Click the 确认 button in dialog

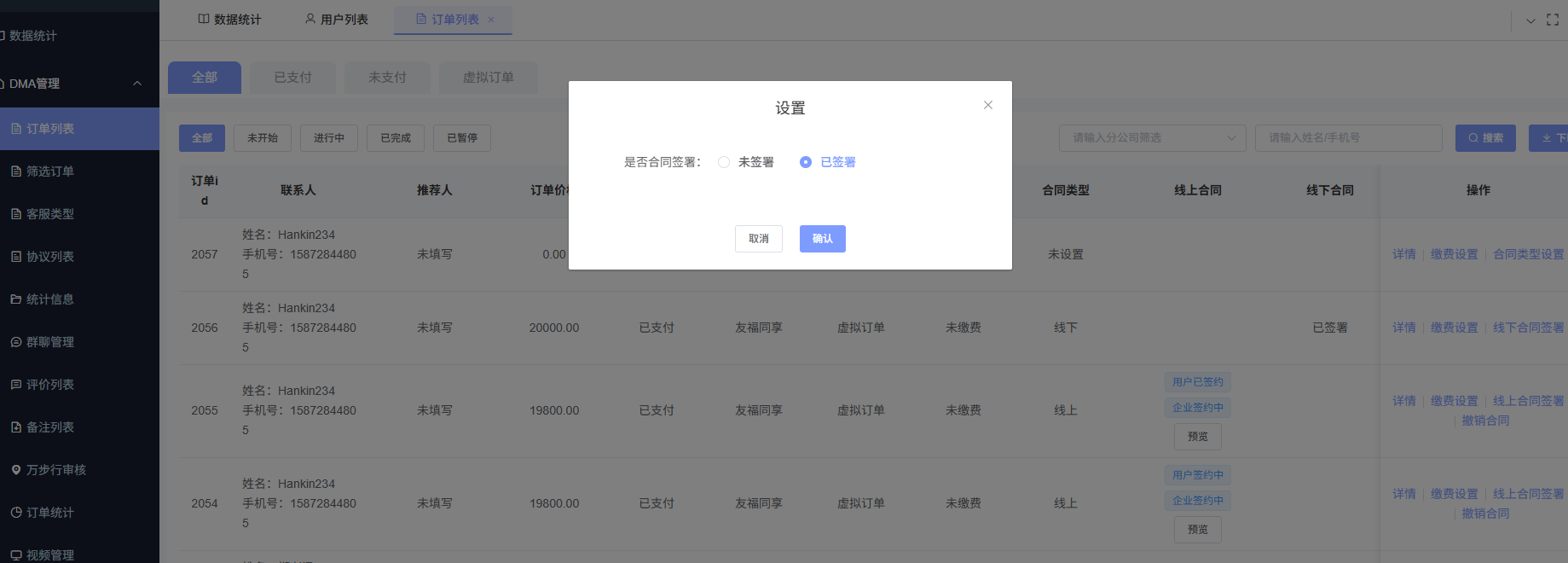[822, 239]
